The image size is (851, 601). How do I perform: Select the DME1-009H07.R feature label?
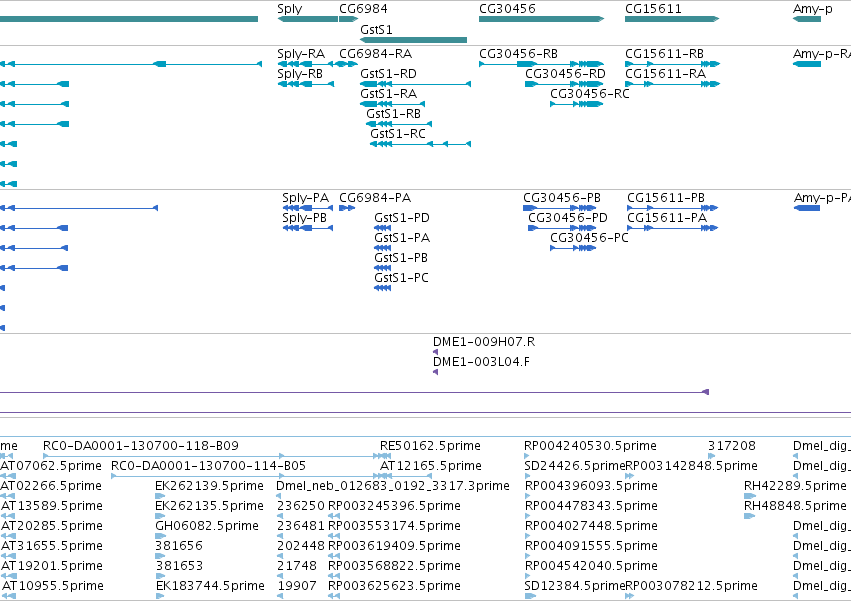pos(484,341)
